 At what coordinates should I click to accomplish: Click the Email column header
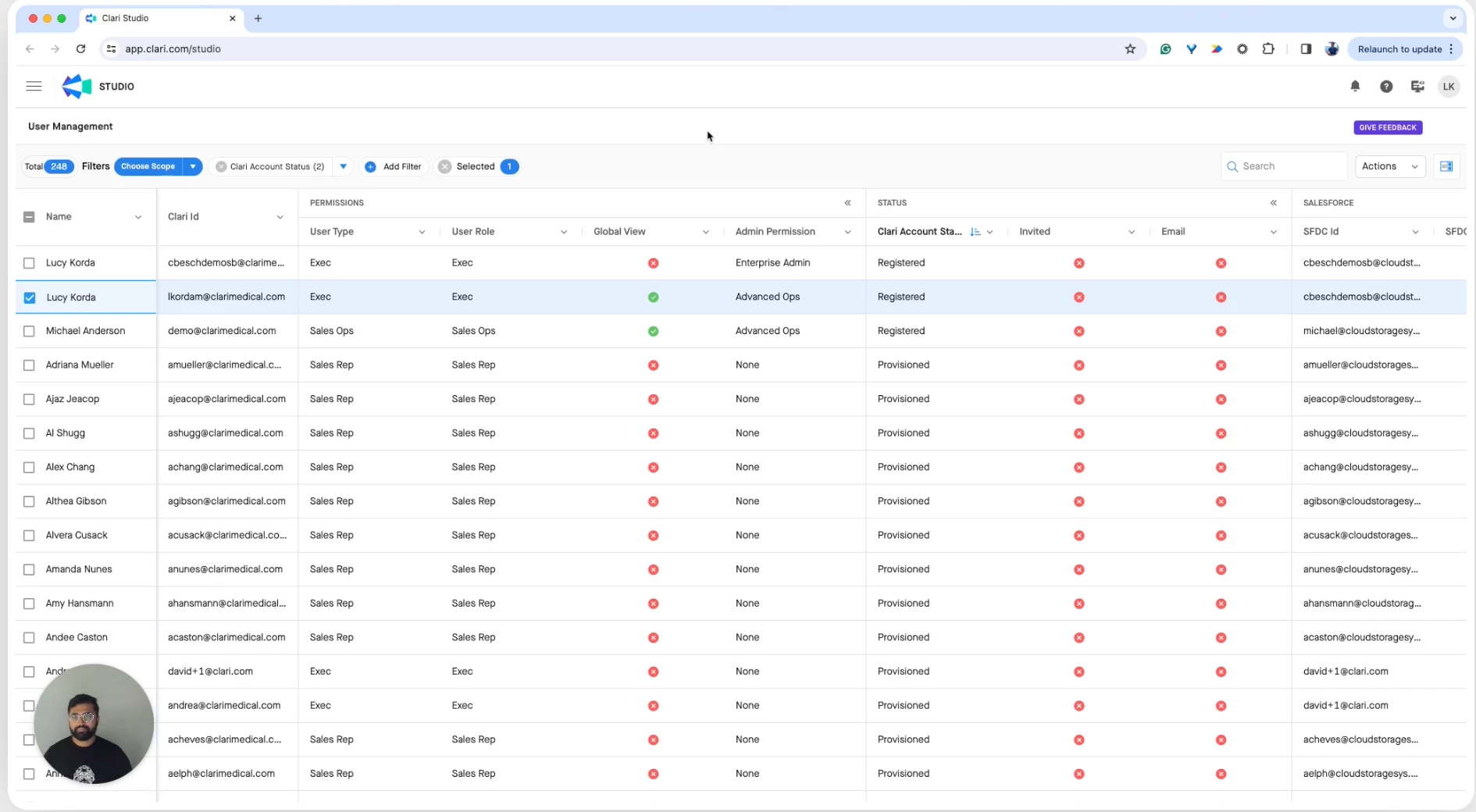tap(1173, 232)
